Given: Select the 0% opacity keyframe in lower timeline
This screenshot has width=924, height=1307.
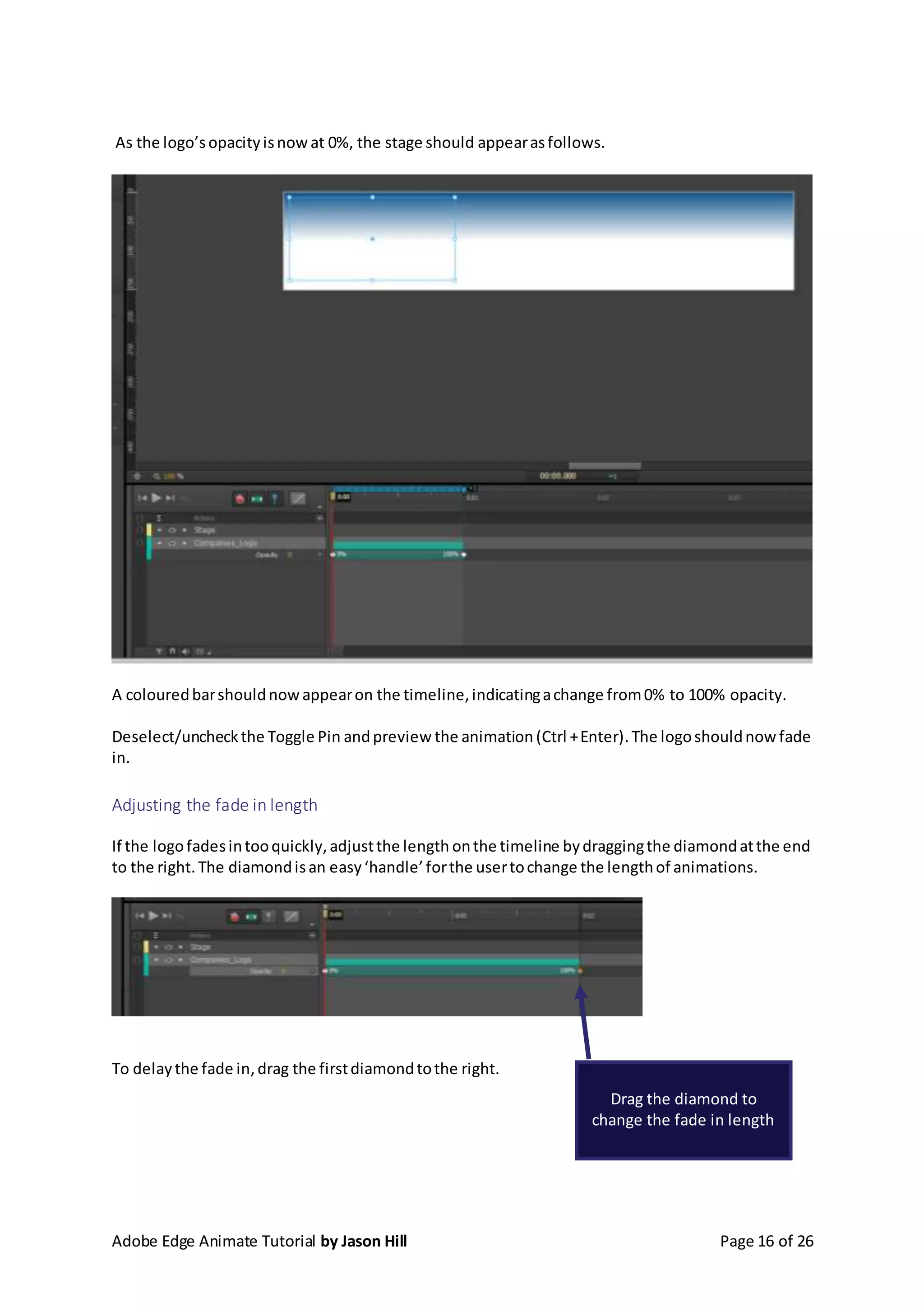Looking at the screenshot, I should [325, 971].
